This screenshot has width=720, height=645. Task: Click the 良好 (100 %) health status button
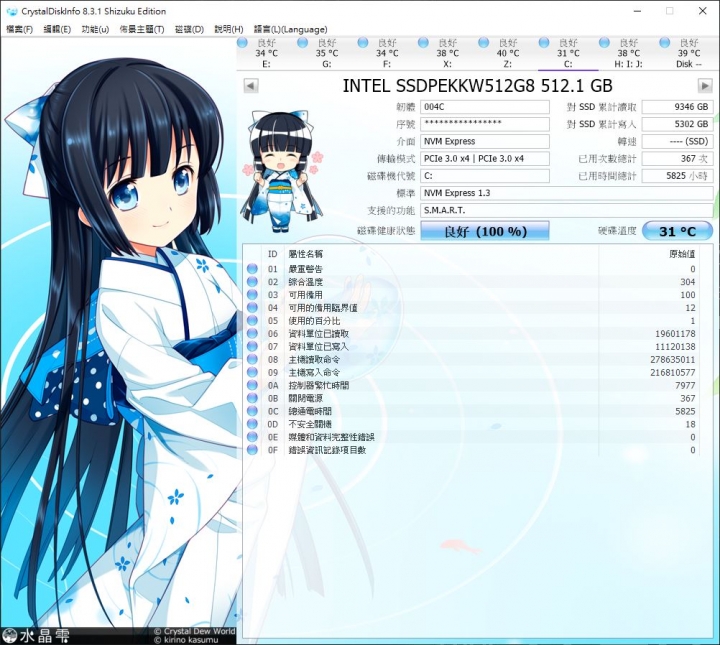point(485,231)
